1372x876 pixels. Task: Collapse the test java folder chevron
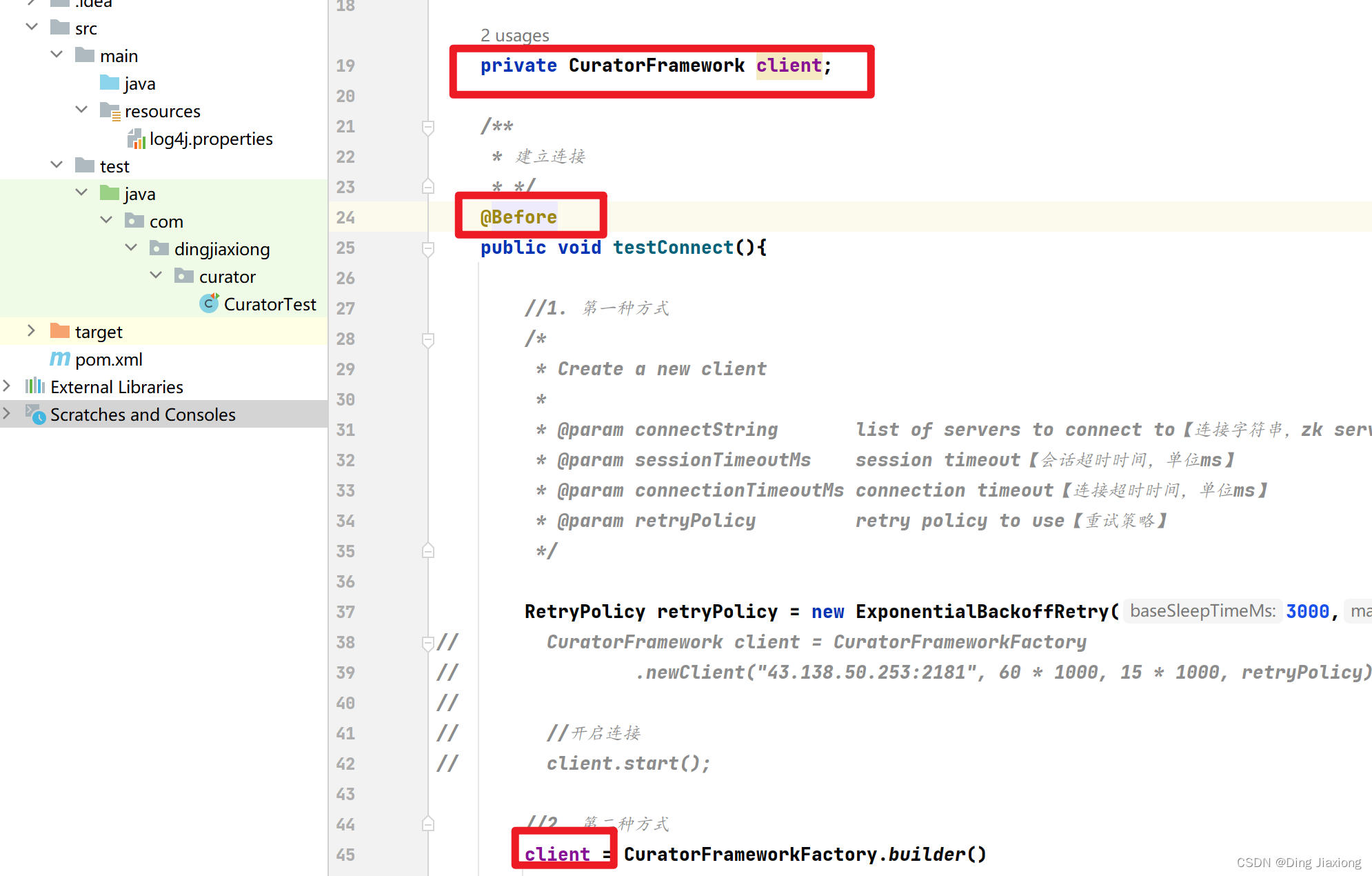point(81,192)
